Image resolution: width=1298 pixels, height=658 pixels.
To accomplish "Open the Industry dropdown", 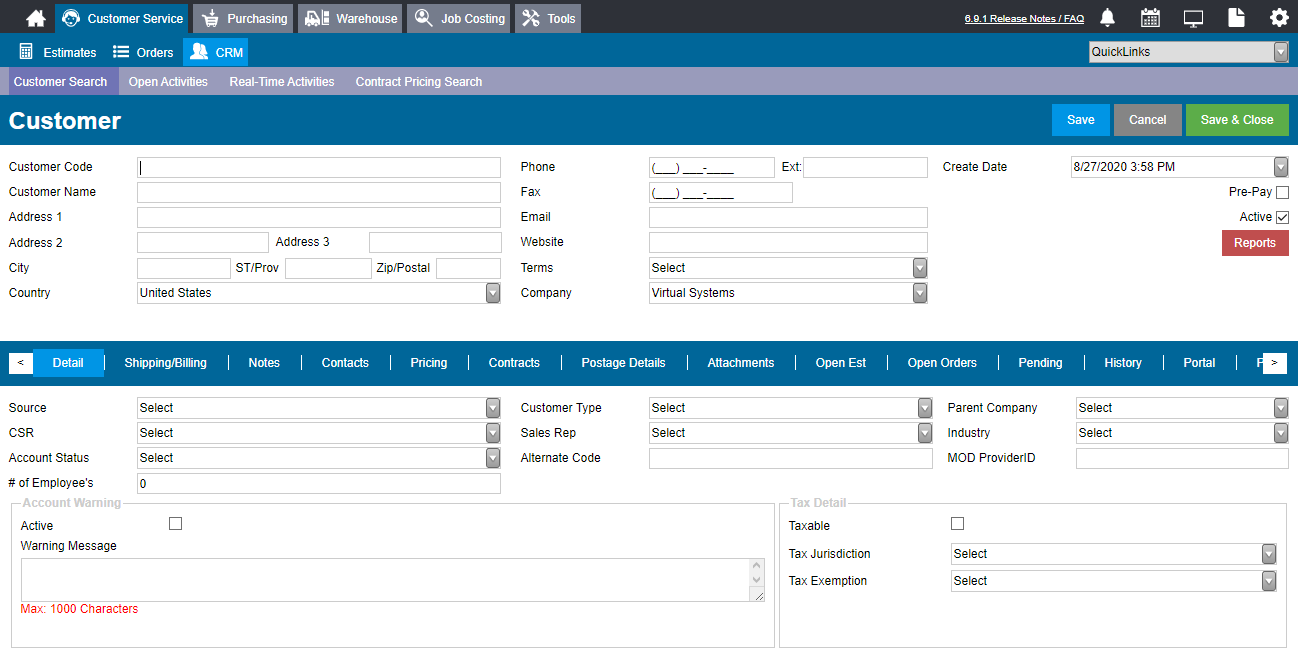I will click(1182, 433).
